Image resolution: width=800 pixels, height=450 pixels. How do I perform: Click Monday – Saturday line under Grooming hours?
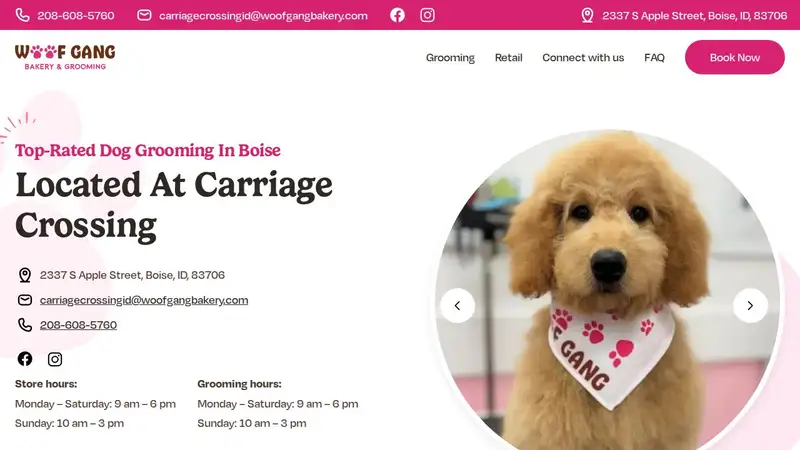[x=278, y=404]
